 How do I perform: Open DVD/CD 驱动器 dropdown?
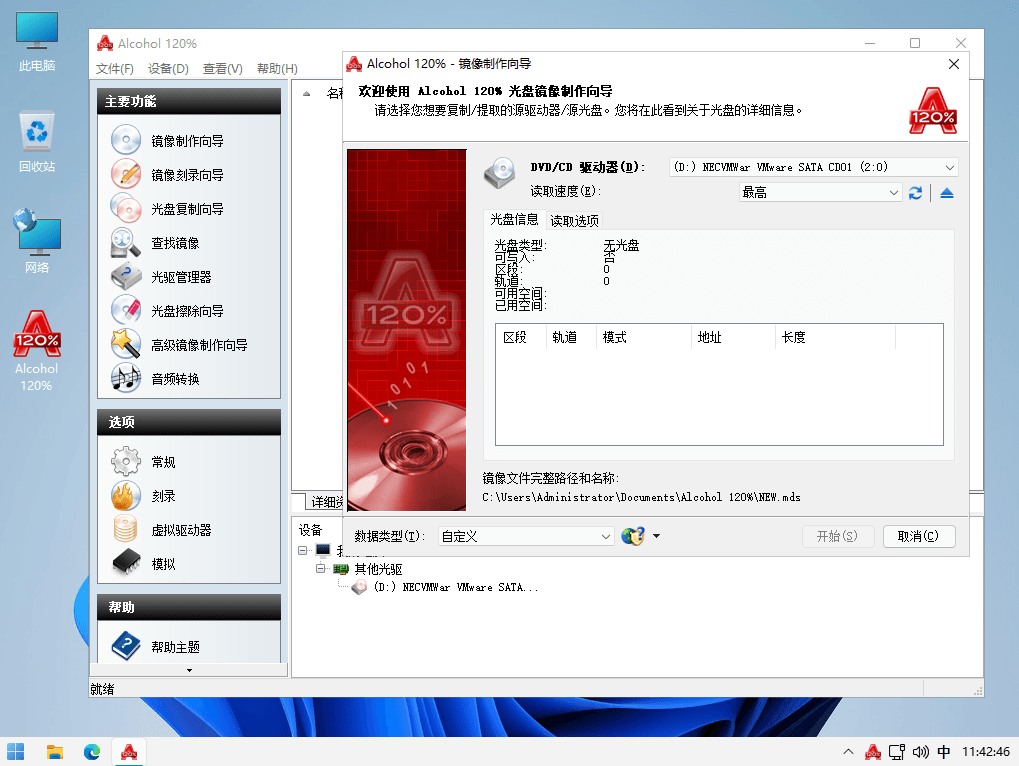point(813,167)
